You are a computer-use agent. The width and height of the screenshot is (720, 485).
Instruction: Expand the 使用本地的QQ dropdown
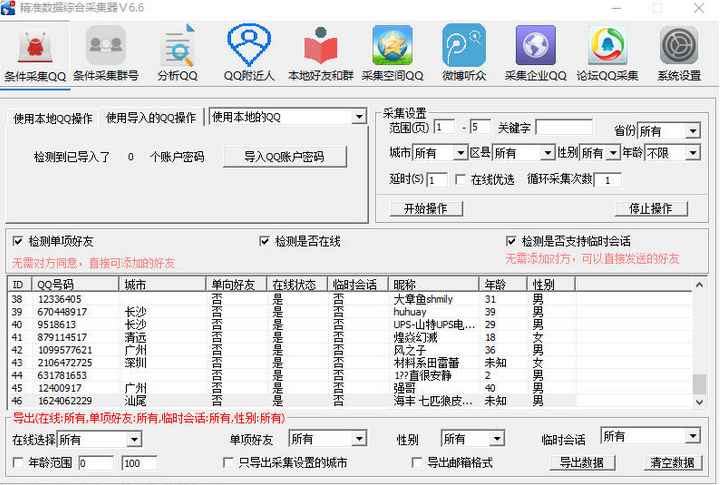coord(359,117)
